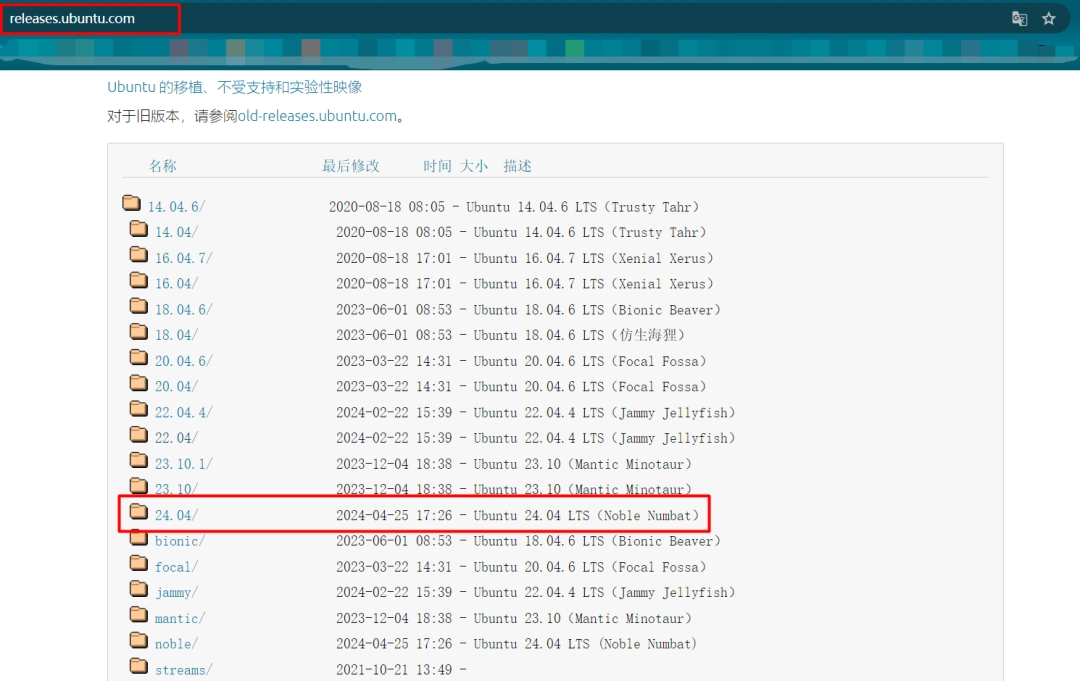The height and width of the screenshot is (681, 1080).
Task: Click the 14.04.6/ row's '2020-08-18 08:05' timestamp
Action: coord(387,207)
